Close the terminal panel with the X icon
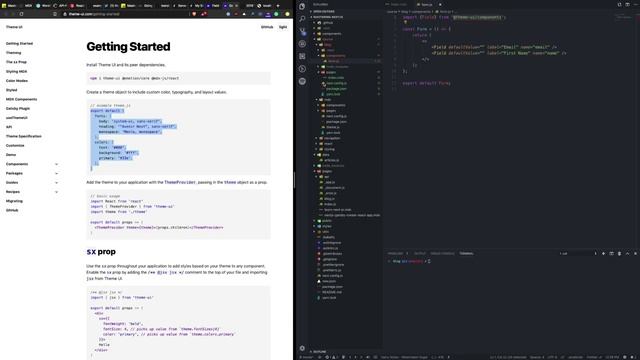 635,253
